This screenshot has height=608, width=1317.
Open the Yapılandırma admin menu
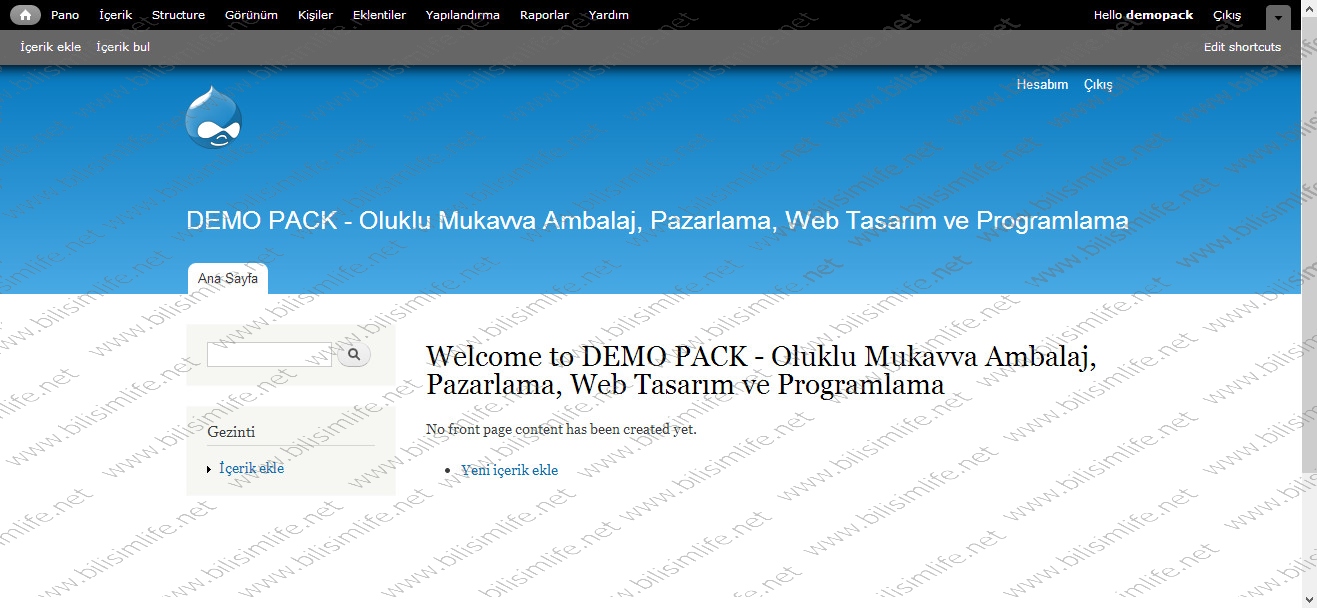click(x=463, y=15)
